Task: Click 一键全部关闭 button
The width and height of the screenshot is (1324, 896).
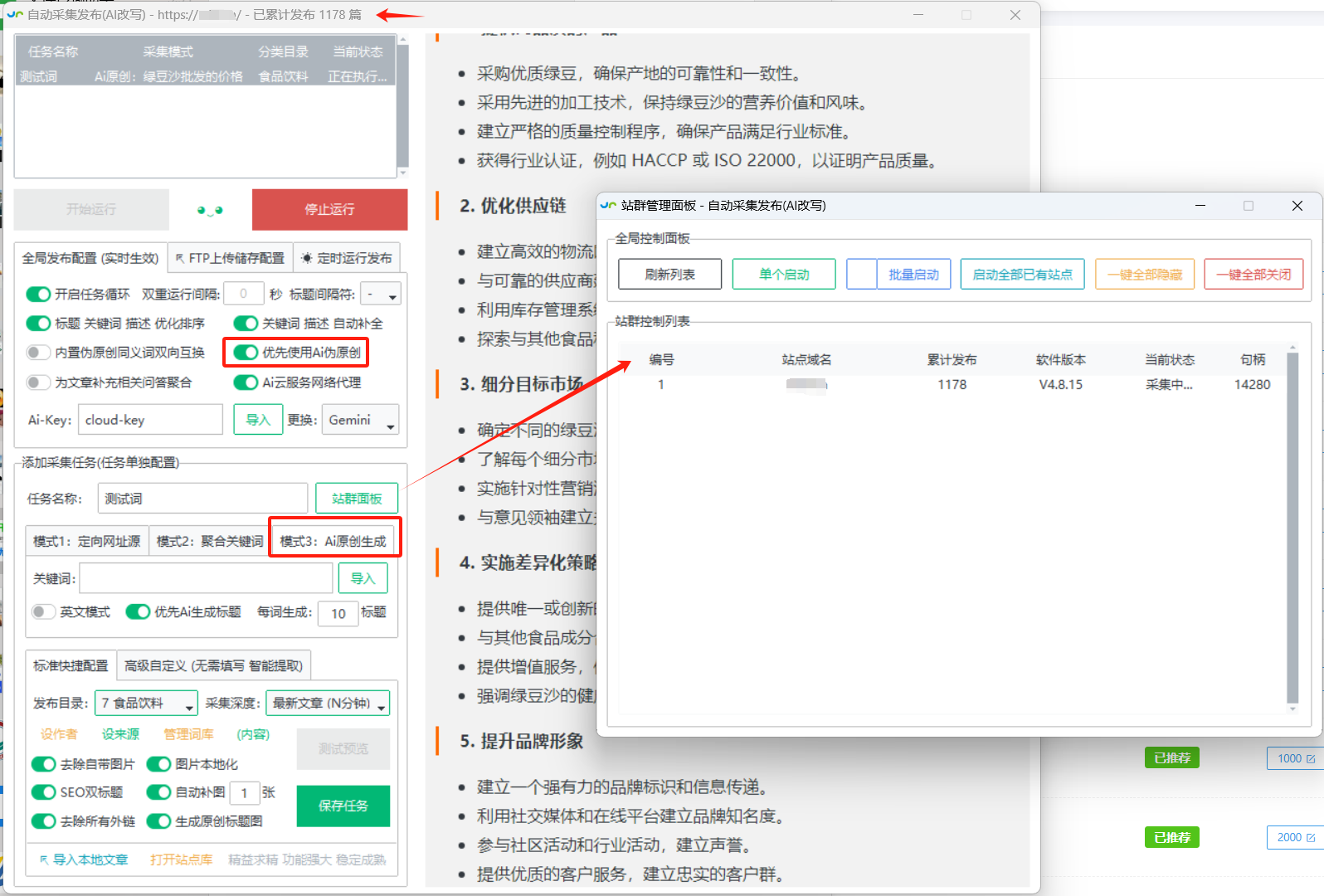Action: (1253, 275)
